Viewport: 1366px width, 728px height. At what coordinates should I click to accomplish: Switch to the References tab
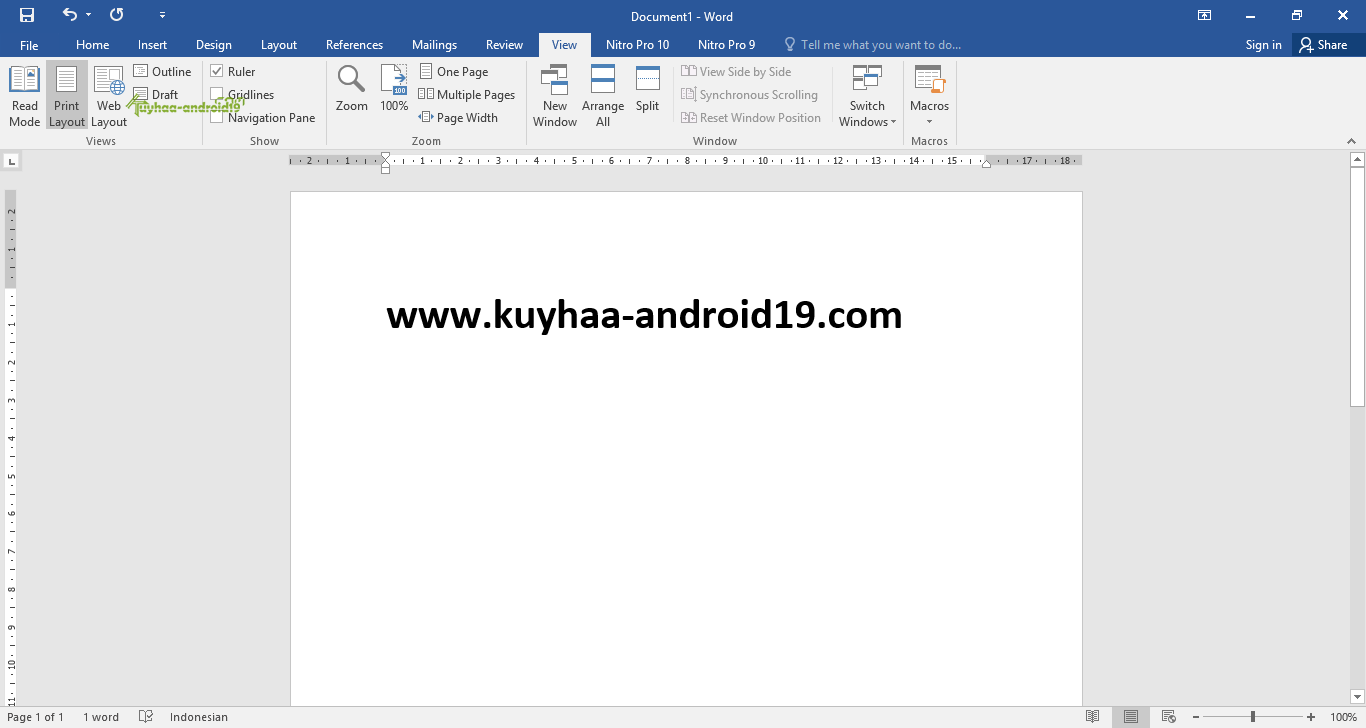pos(354,45)
